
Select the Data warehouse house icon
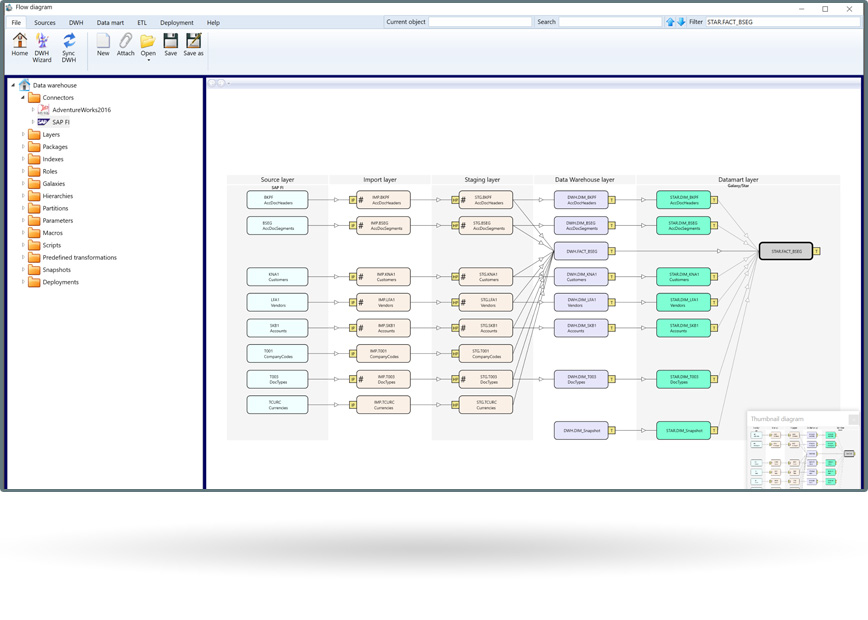24,85
